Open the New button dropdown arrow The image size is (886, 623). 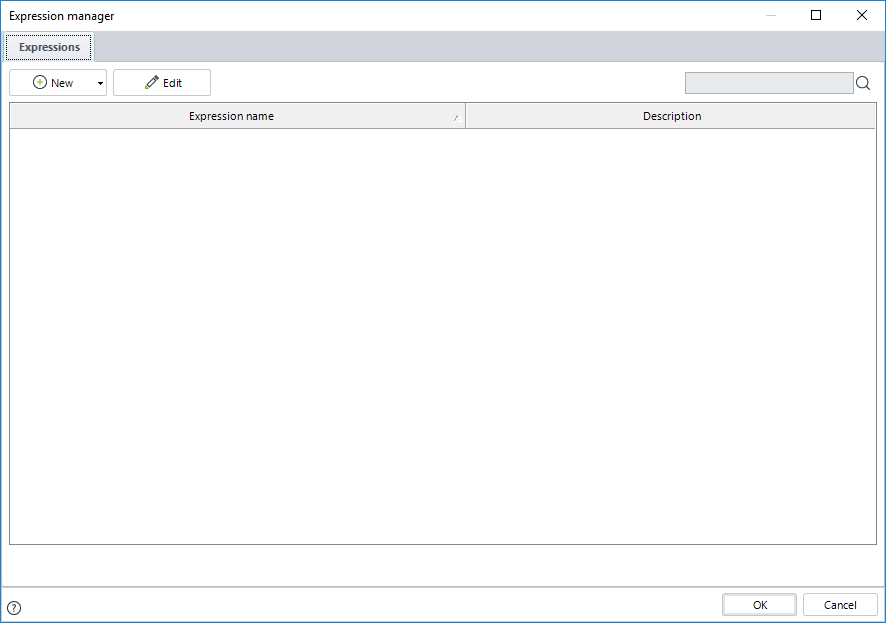point(101,83)
